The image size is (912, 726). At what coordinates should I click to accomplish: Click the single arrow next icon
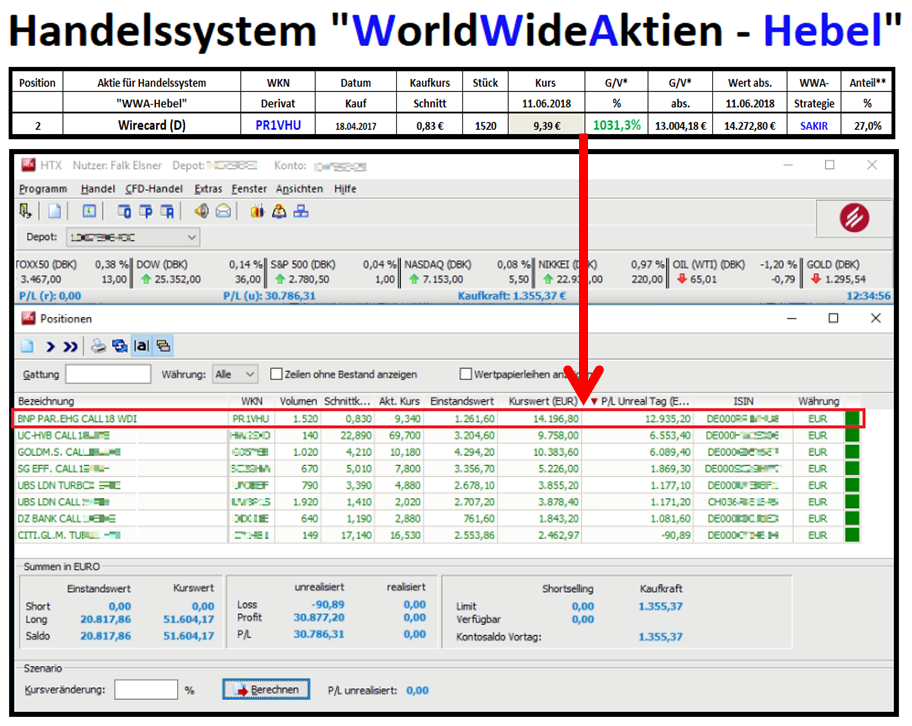pos(51,347)
